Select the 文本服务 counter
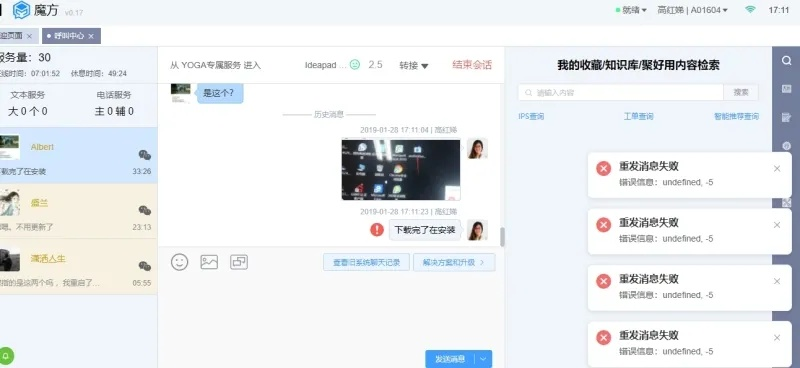This screenshot has height=368, width=800. 28,103
